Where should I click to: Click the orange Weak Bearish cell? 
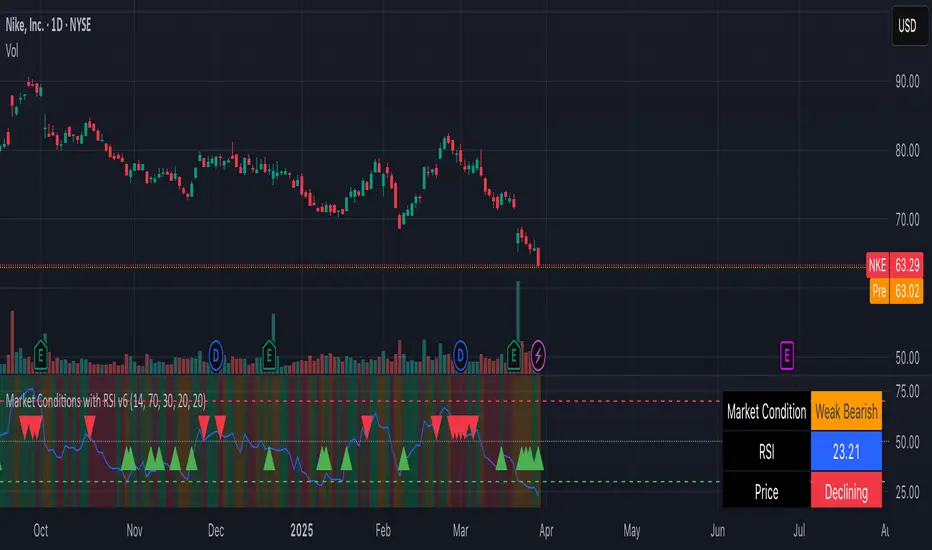846,411
